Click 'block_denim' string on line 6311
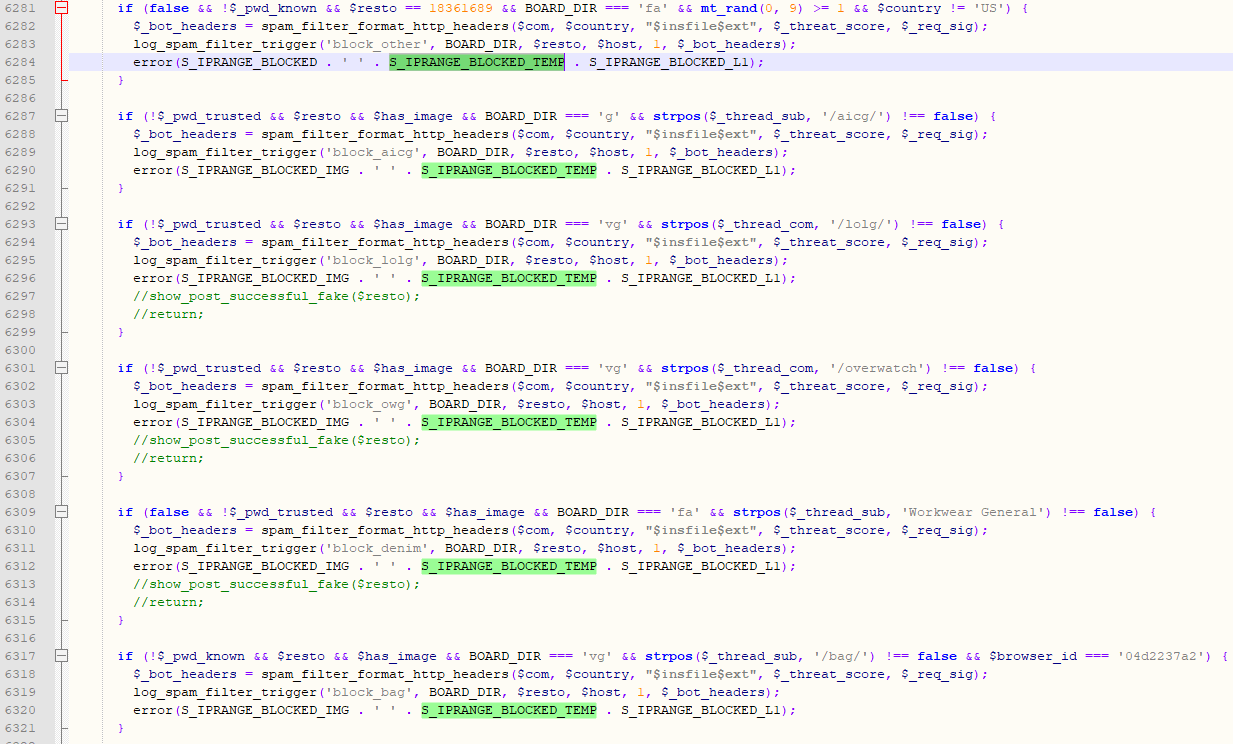The image size is (1233, 744). point(377,548)
